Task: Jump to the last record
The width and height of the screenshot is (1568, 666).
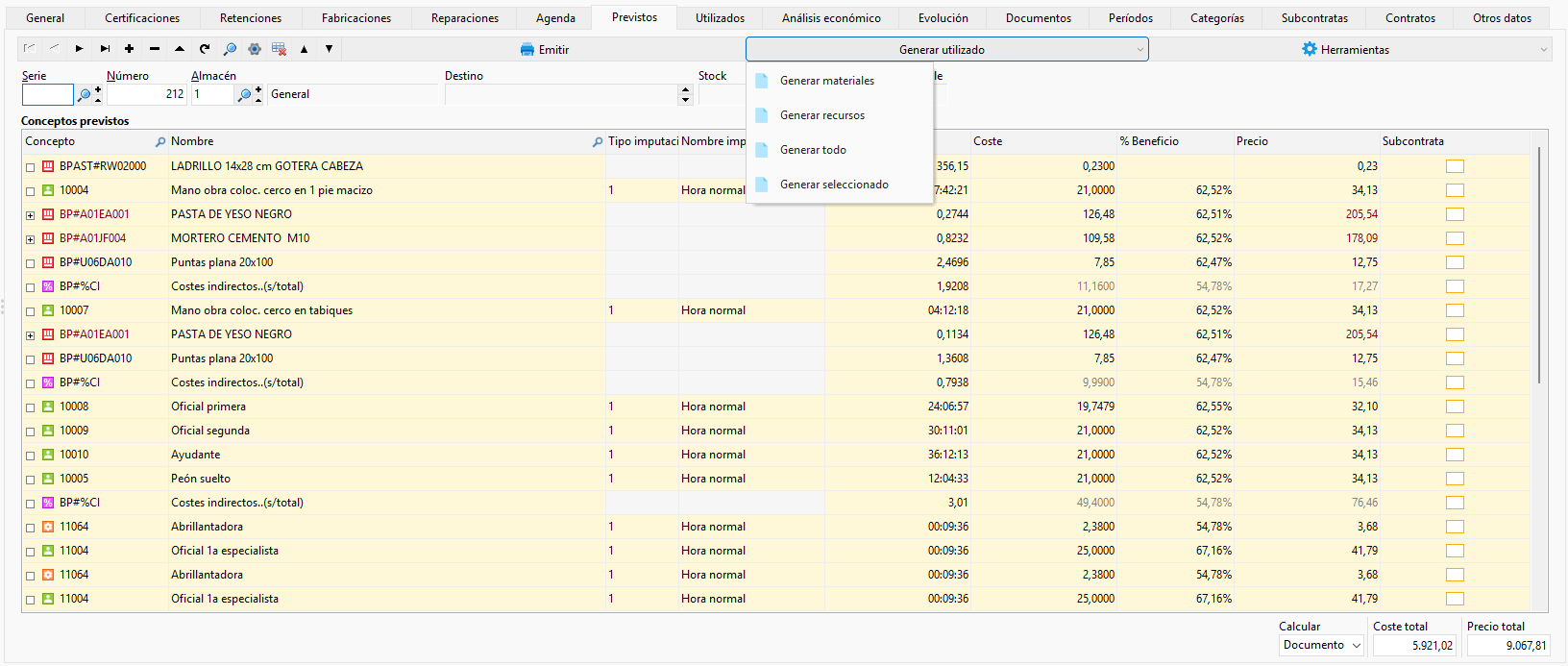Action: click(105, 49)
